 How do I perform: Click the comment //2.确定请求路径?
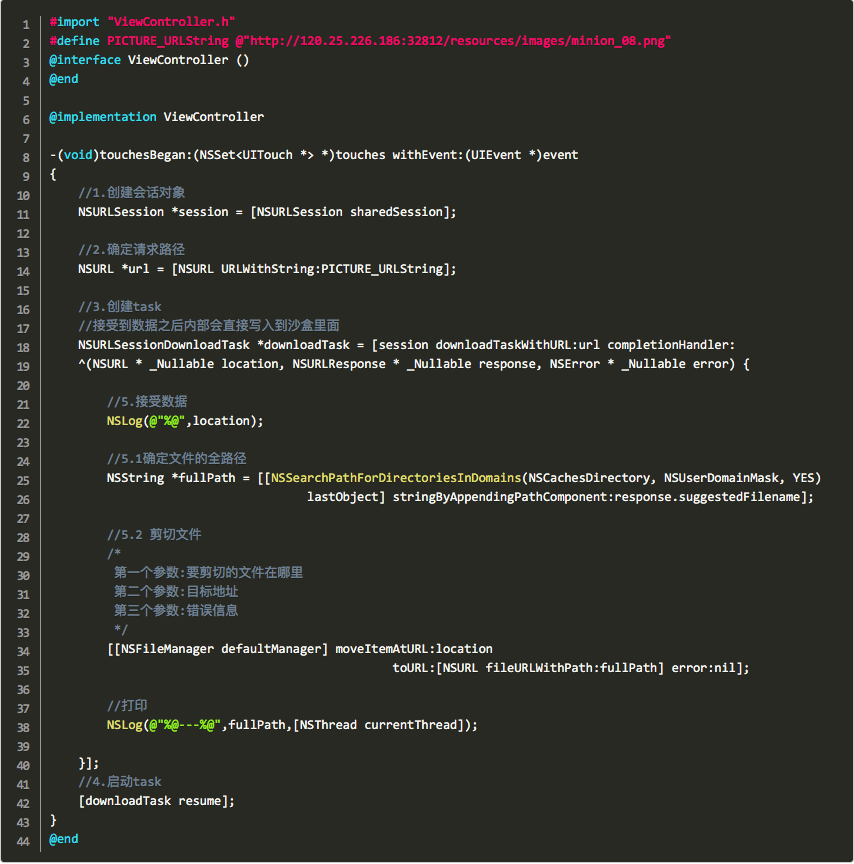tap(131, 250)
